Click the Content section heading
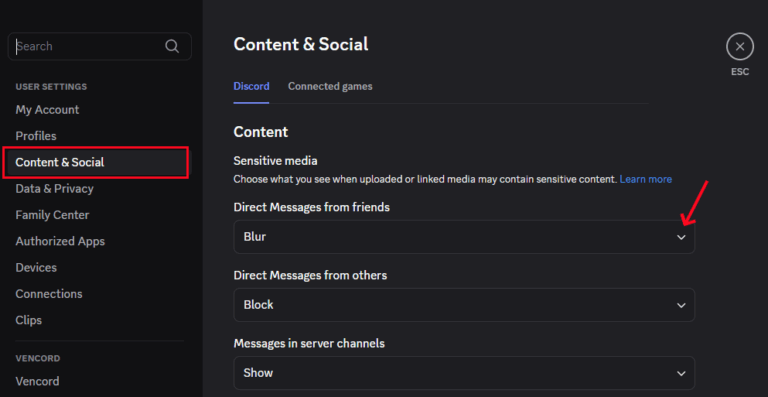 [x=261, y=132]
